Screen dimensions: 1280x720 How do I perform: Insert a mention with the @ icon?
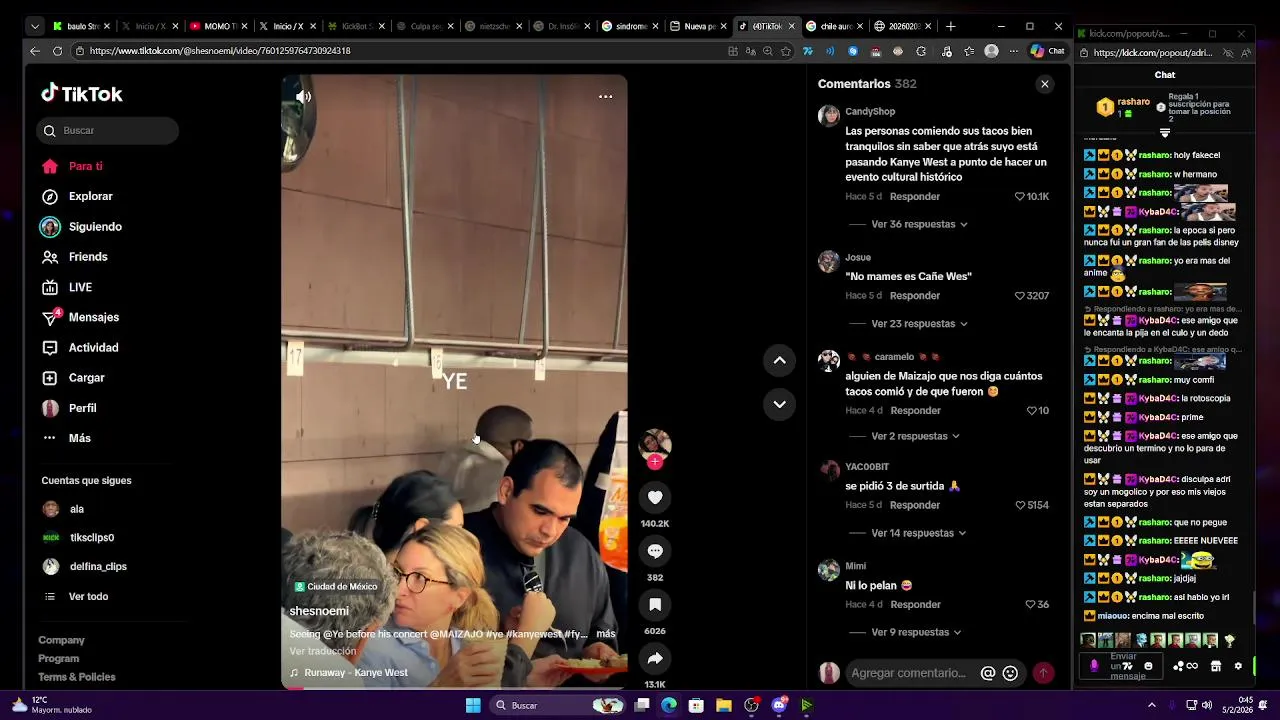click(x=988, y=673)
